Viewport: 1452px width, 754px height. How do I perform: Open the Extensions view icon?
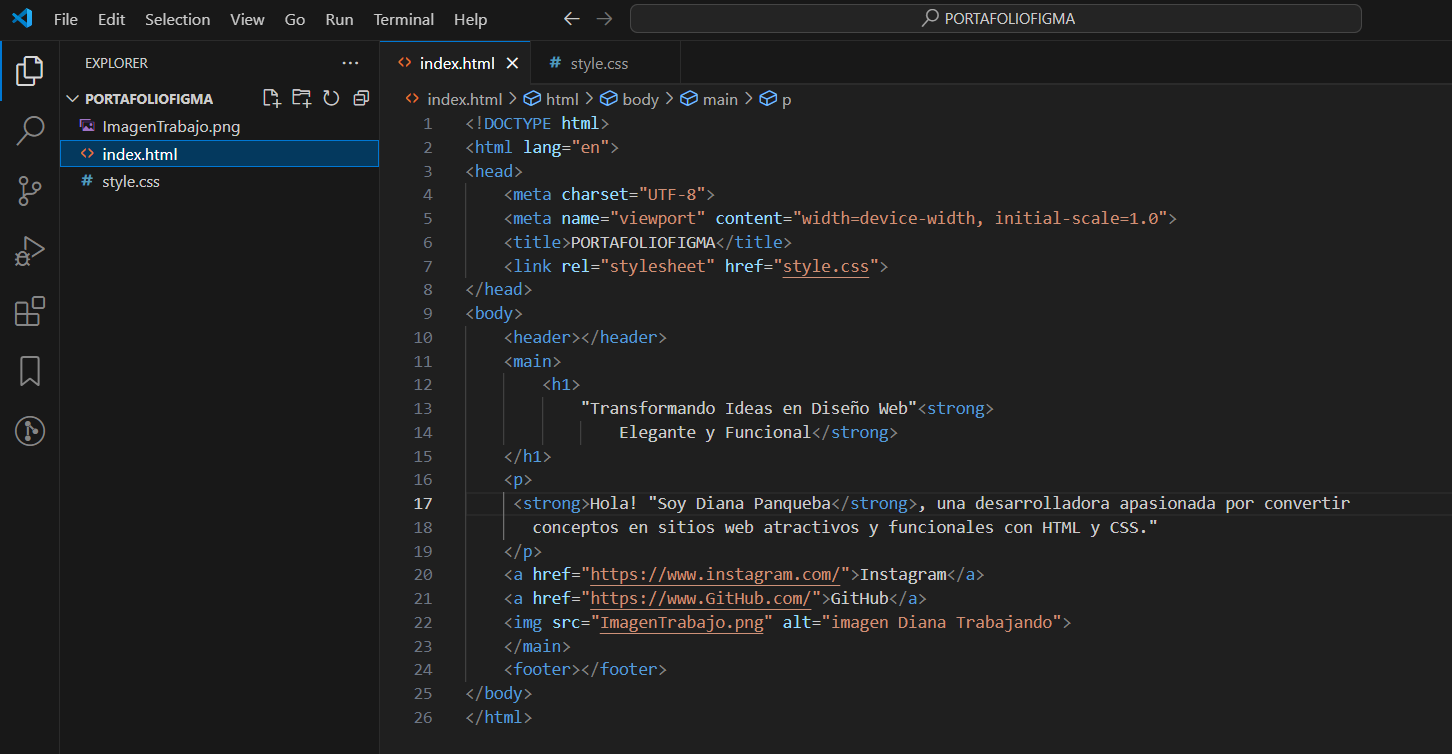click(30, 311)
